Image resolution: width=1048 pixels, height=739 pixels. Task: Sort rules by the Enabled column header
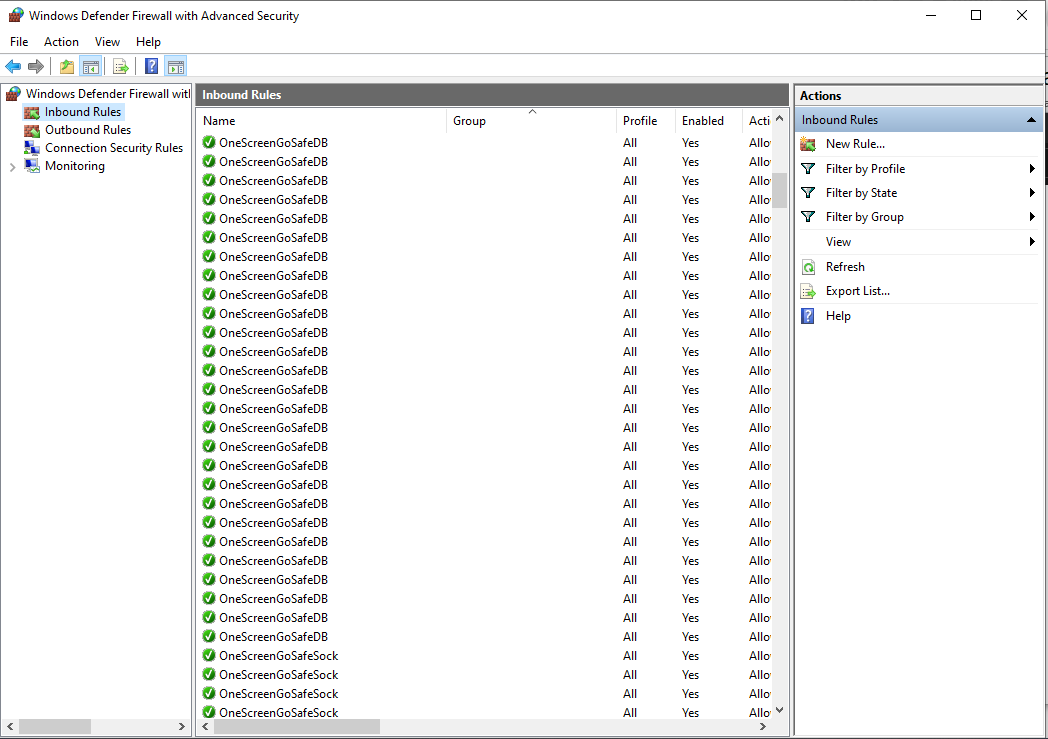708,121
